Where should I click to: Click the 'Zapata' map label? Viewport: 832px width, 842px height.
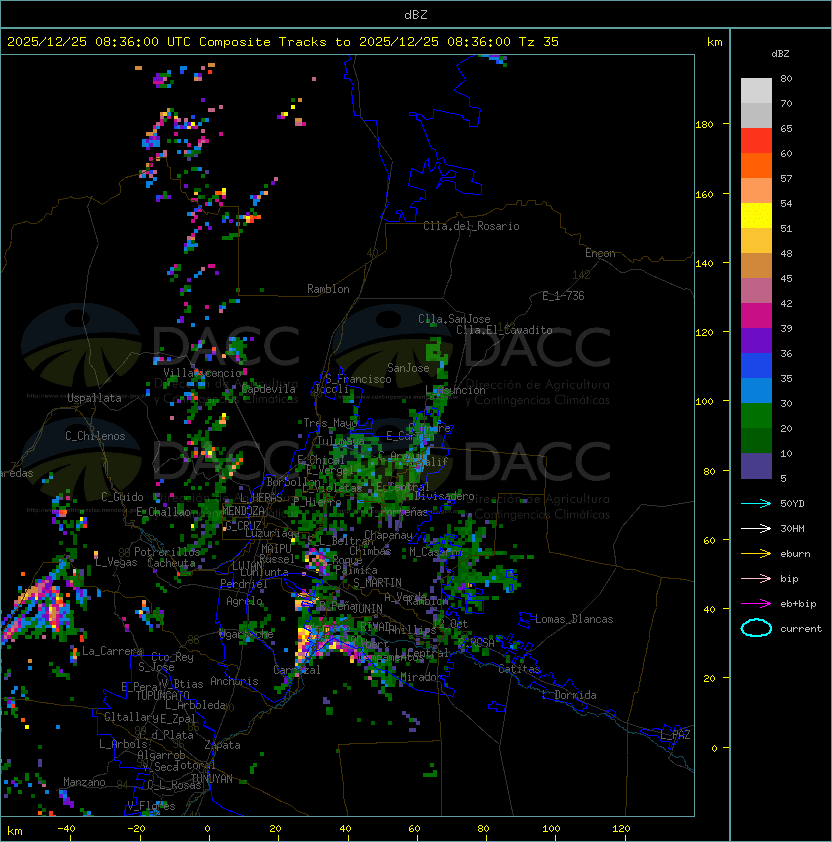(222, 745)
